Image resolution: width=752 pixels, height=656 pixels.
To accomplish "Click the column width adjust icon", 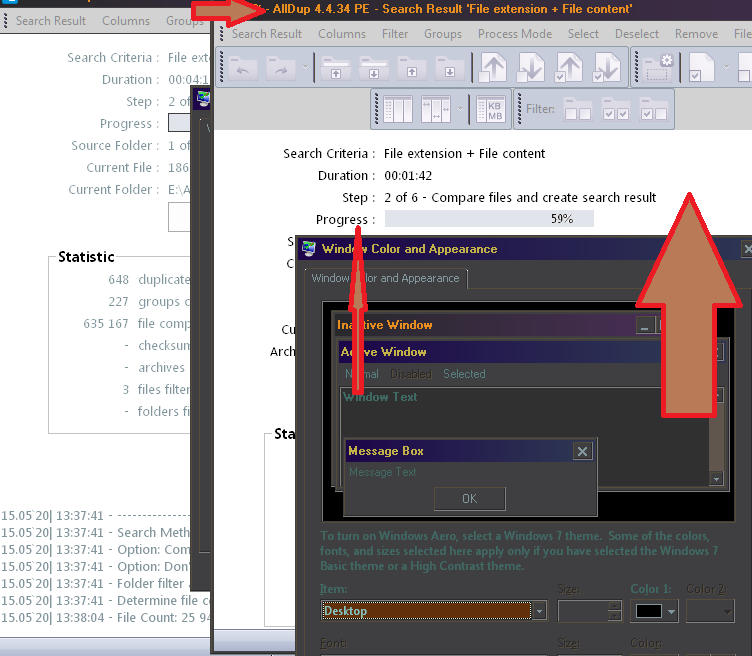I will (438, 109).
